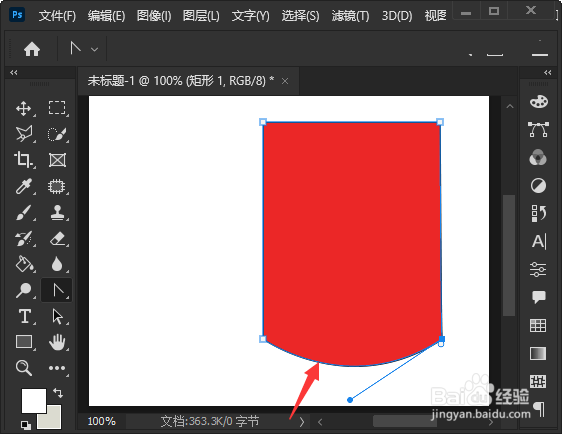Open the Adjustments panel icon
Screen dimensions: 562x434
tap(538, 185)
